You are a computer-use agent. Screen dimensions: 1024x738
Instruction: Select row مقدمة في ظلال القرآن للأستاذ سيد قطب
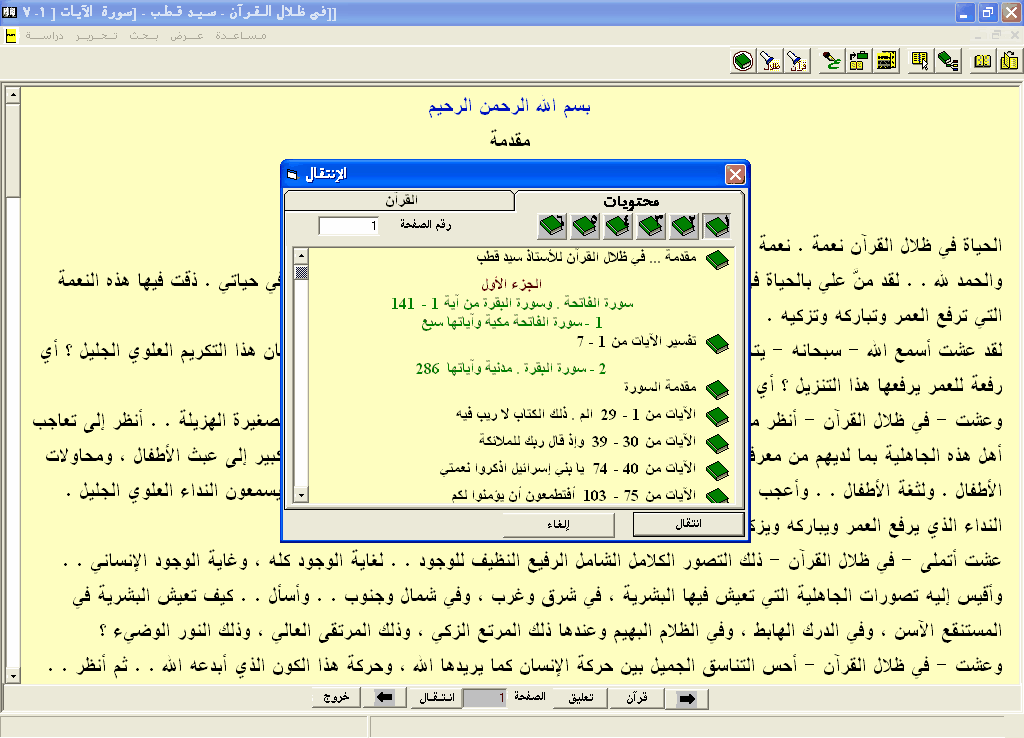[586, 257]
